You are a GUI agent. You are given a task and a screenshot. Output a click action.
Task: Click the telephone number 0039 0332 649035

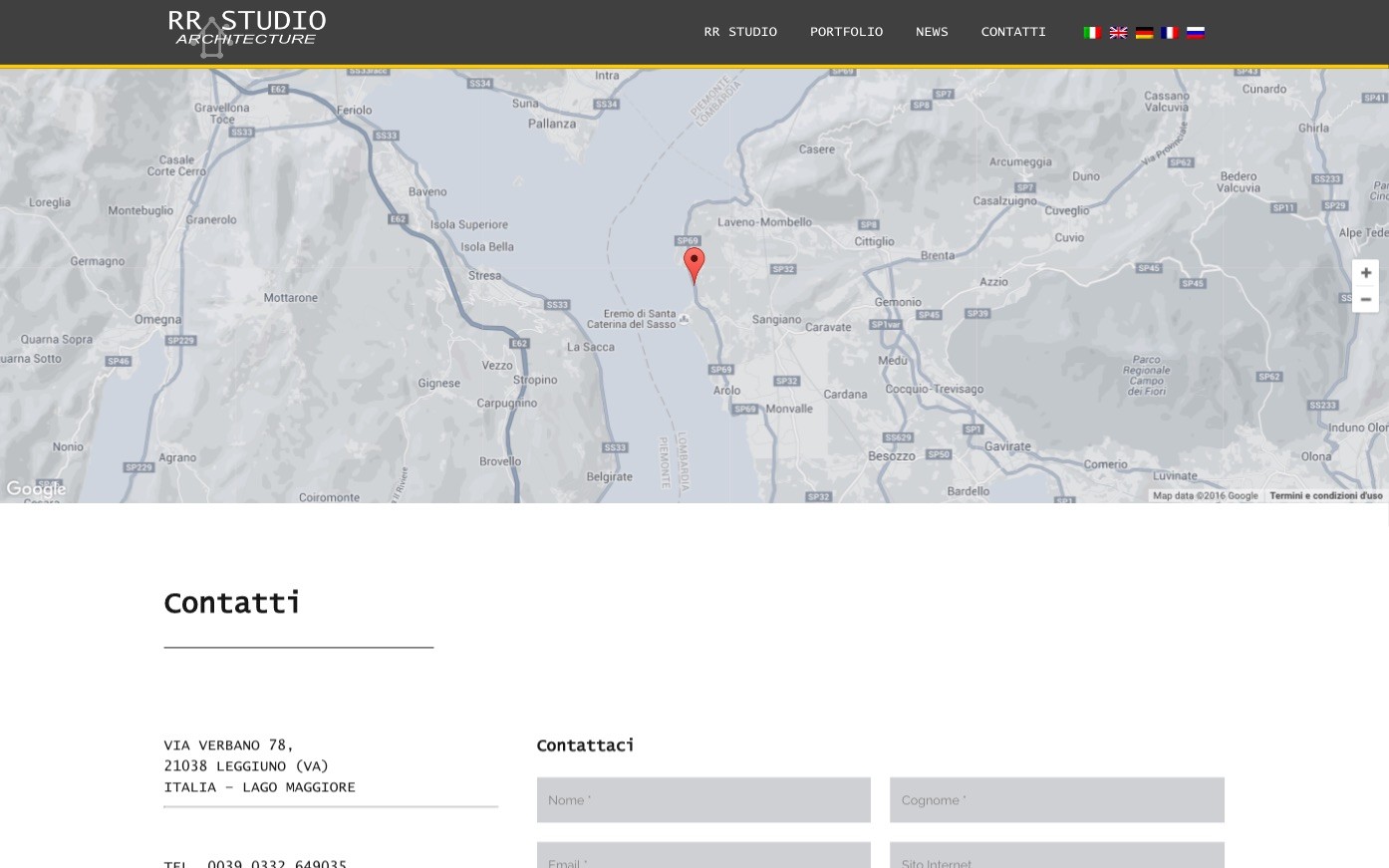click(x=277, y=863)
